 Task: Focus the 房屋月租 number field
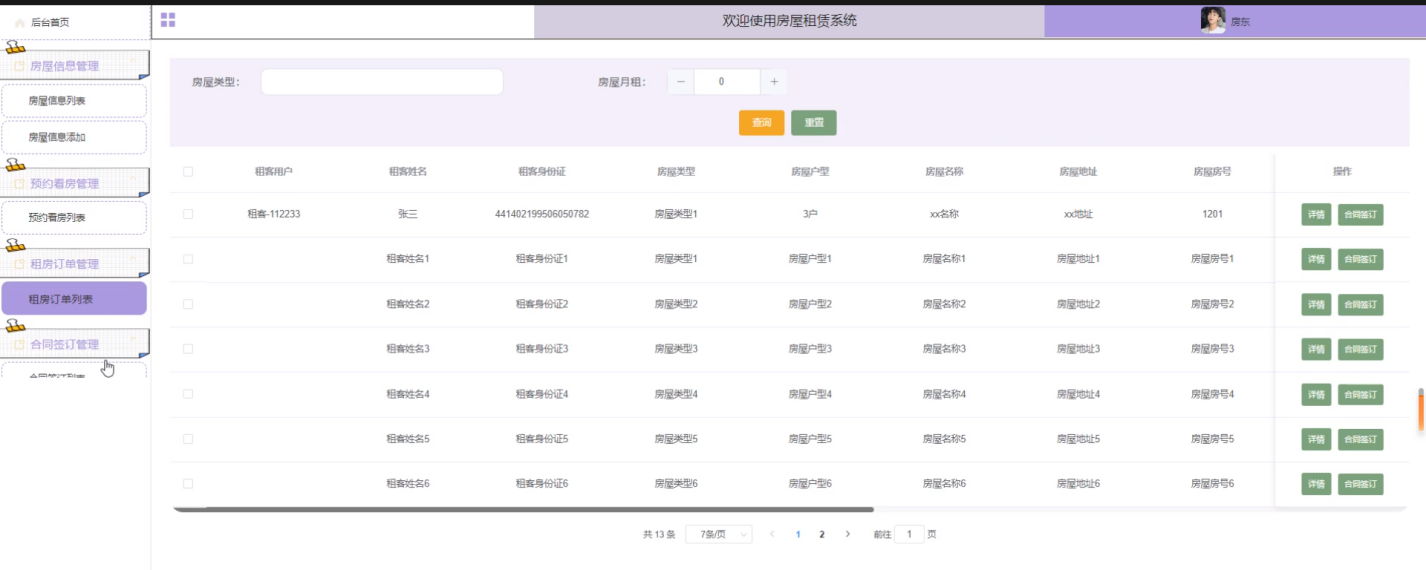pyautogui.click(x=727, y=82)
